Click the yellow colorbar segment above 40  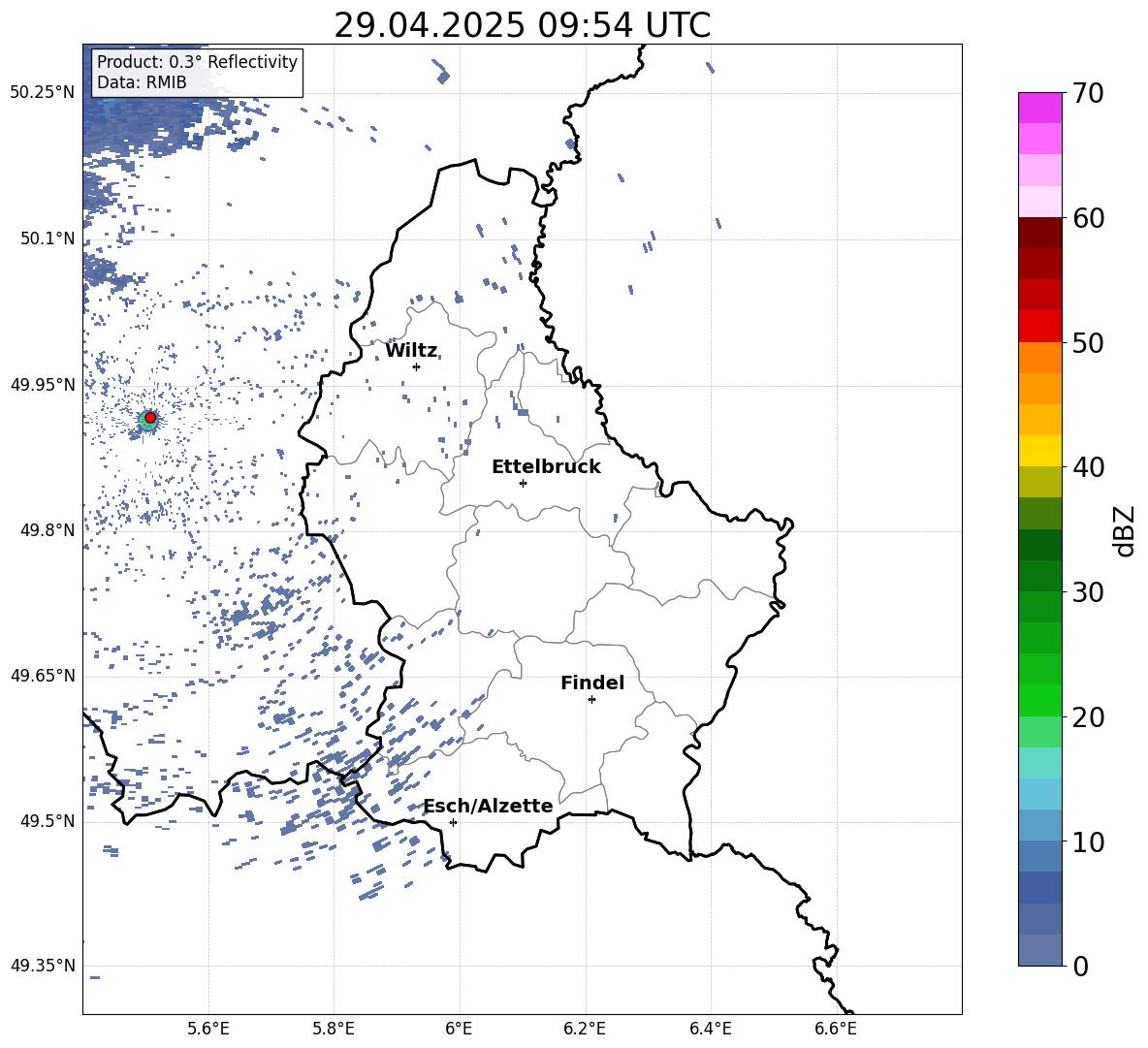[1039, 451]
